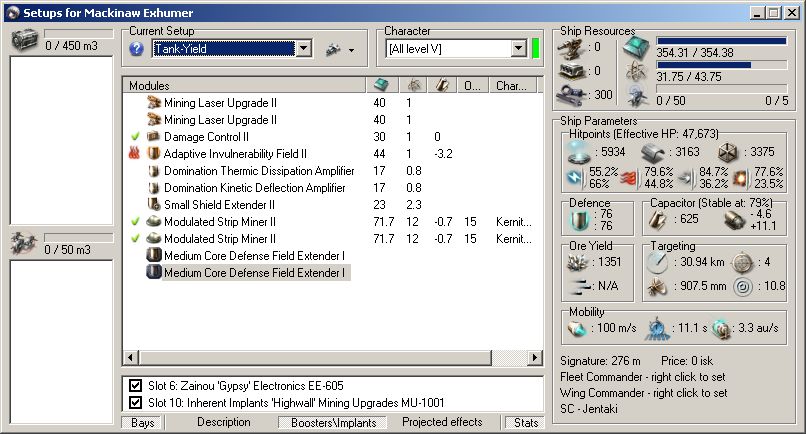The image size is (806, 434).
Task: Click the launcher hardpoints icon in Ship Resources
Action: tap(572, 71)
